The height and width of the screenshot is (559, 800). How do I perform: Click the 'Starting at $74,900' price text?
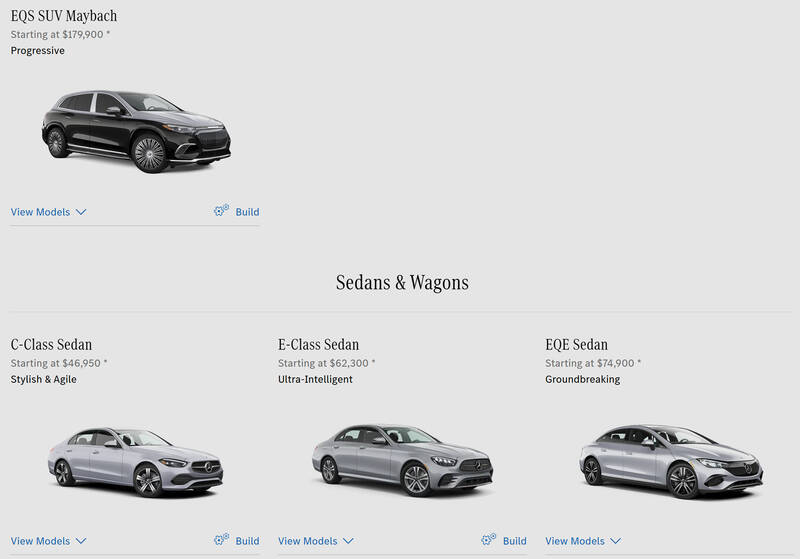tap(593, 363)
